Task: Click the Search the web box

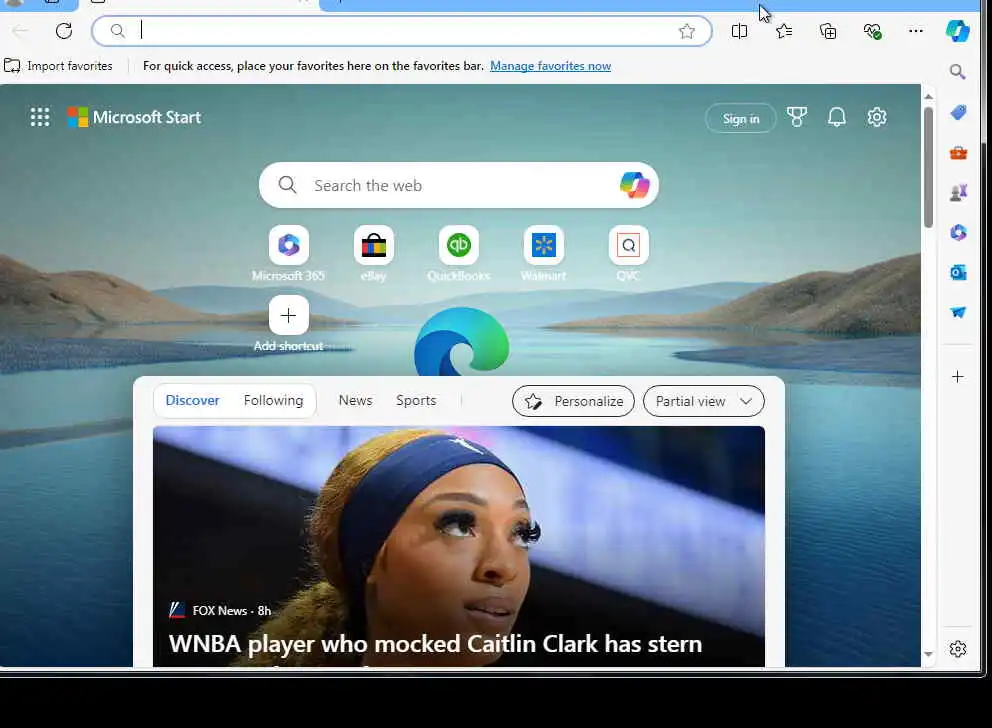Action: (x=459, y=185)
